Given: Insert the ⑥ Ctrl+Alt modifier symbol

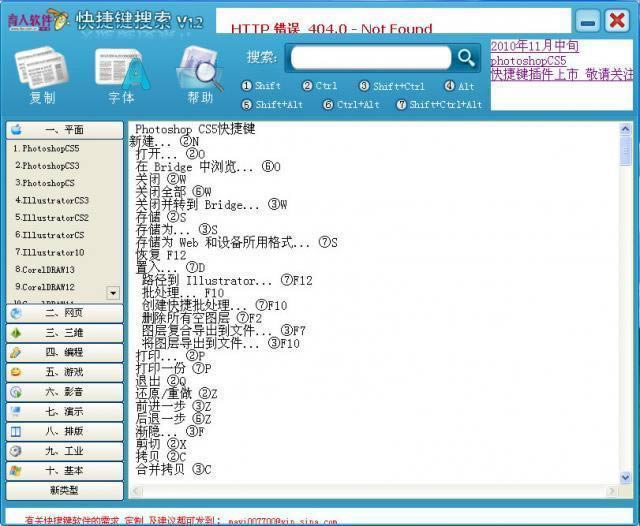Looking at the screenshot, I should pos(351,104).
